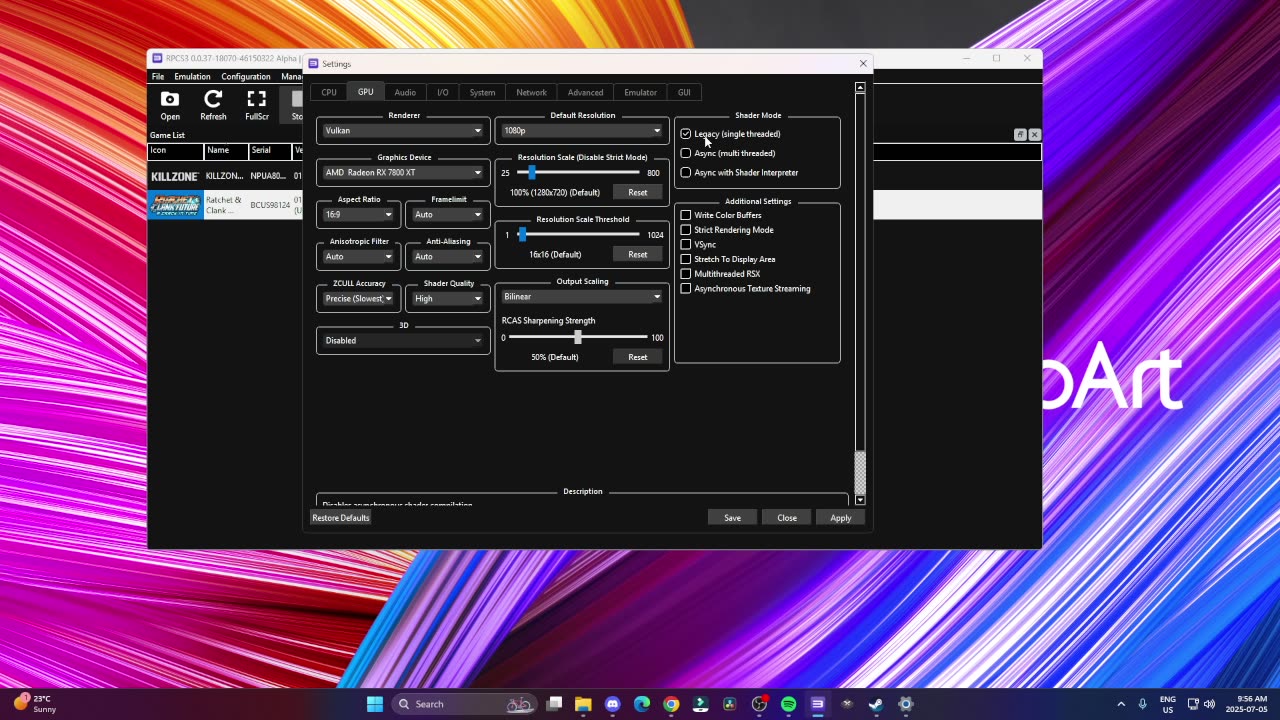Screen dimensions: 1280x720
Task: Click Restore Defaults button
Action: (x=341, y=518)
